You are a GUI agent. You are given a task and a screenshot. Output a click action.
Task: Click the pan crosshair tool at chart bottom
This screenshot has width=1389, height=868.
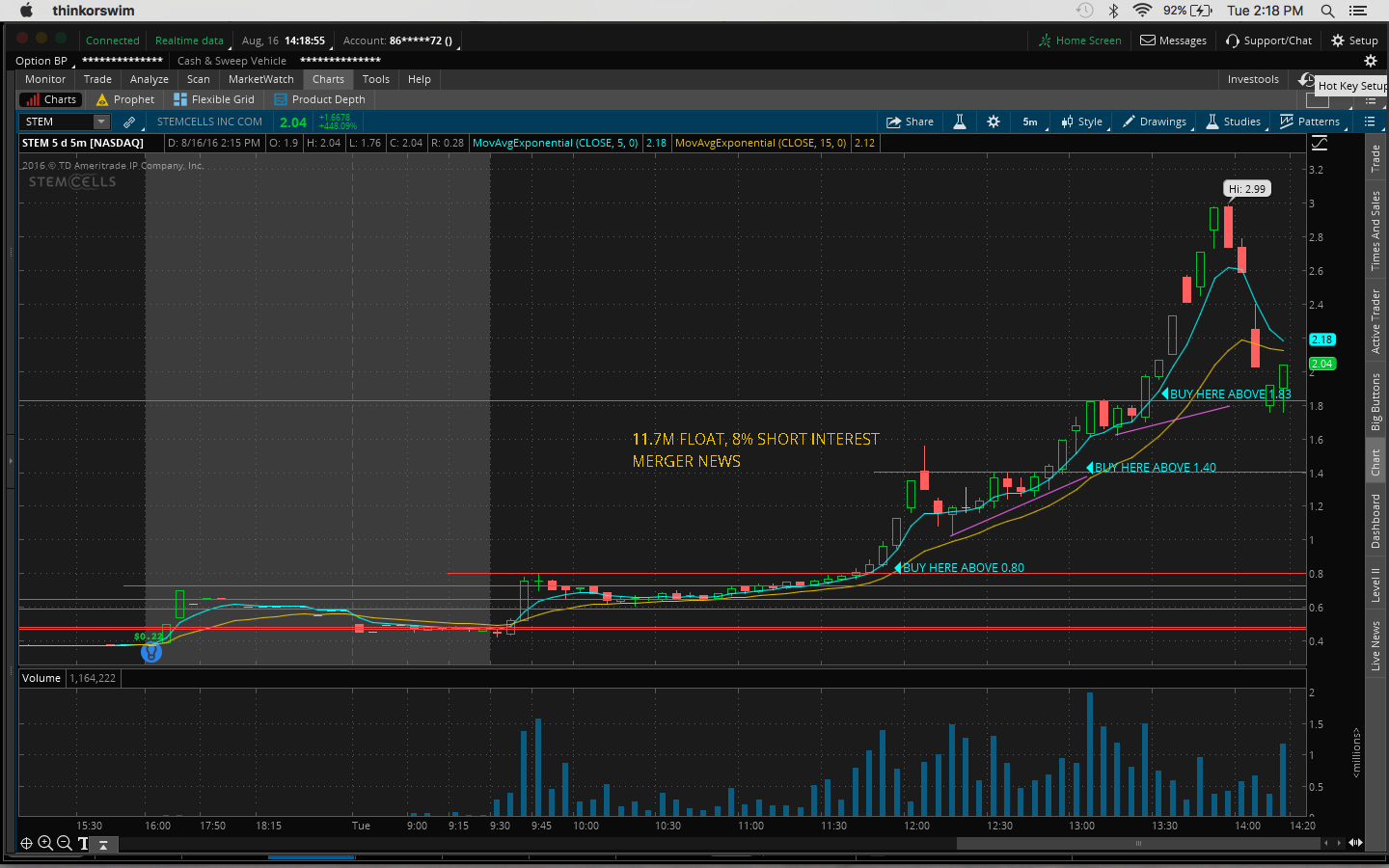pos(27,843)
